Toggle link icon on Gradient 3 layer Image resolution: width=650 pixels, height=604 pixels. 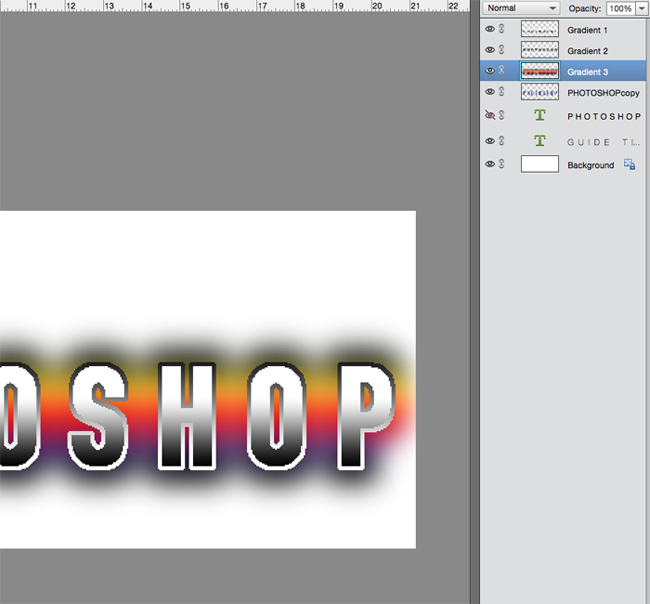point(502,70)
